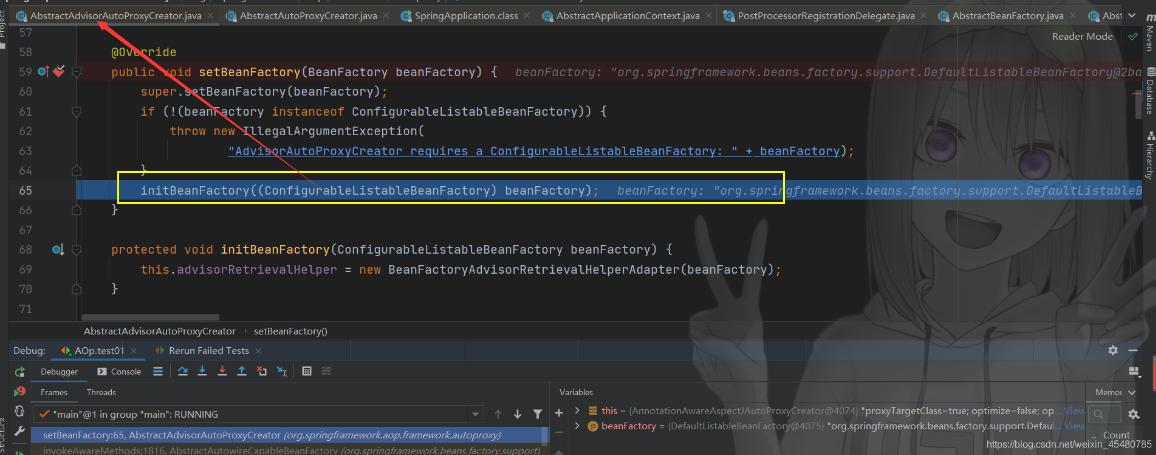The width and height of the screenshot is (1156, 455).
Task: Open the Structure tool window
Action: (x=4, y=435)
